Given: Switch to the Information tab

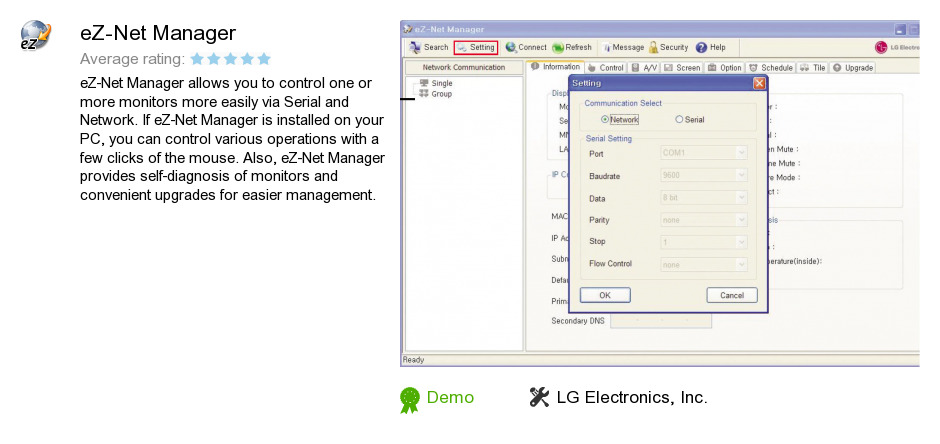Looking at the screenshot, I should 555,67.
